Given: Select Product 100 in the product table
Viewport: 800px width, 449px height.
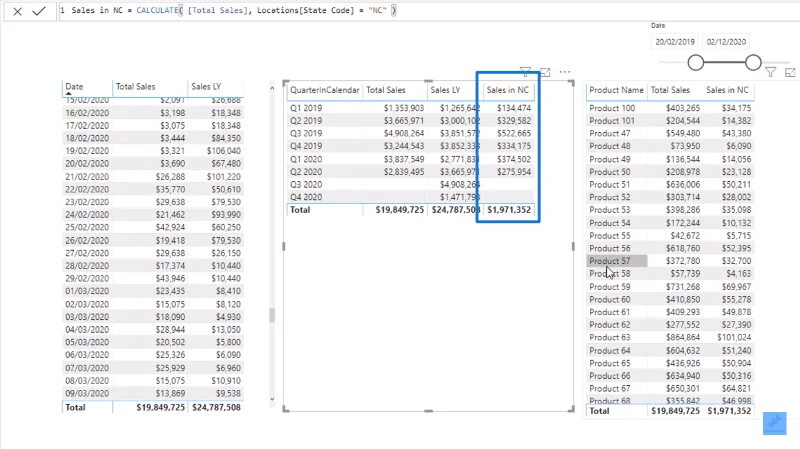Looking at the screenshot, I should click(x=612, y=108).
